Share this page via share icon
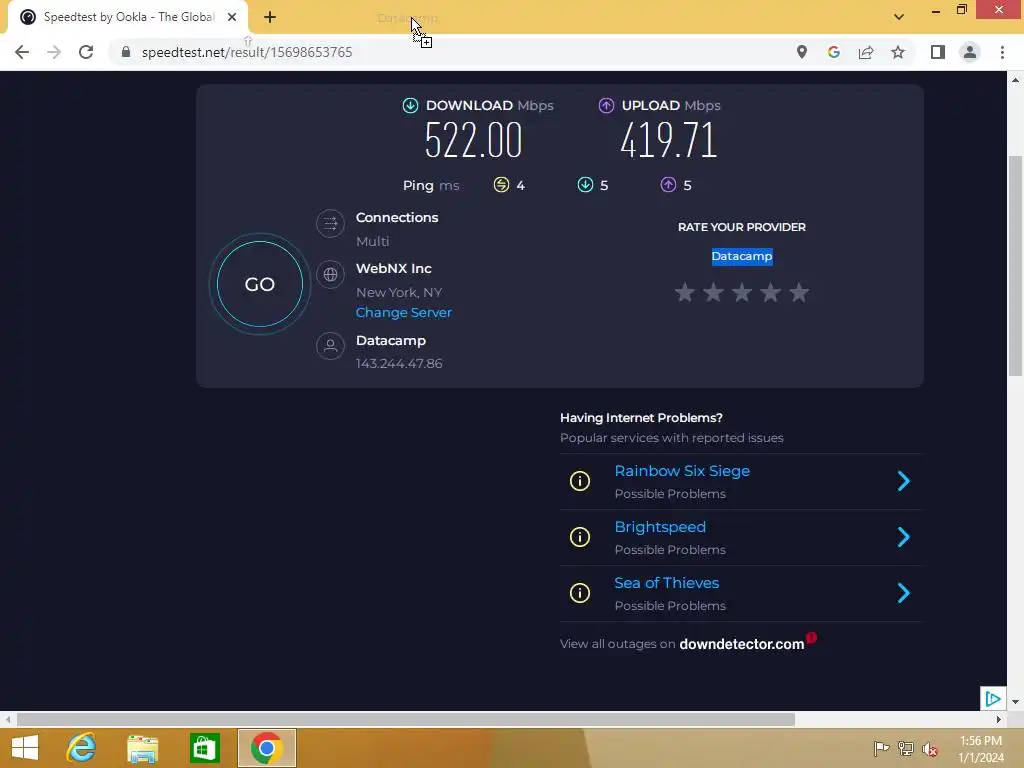Viewport: 1024px width, 768px height. point(866,52)
